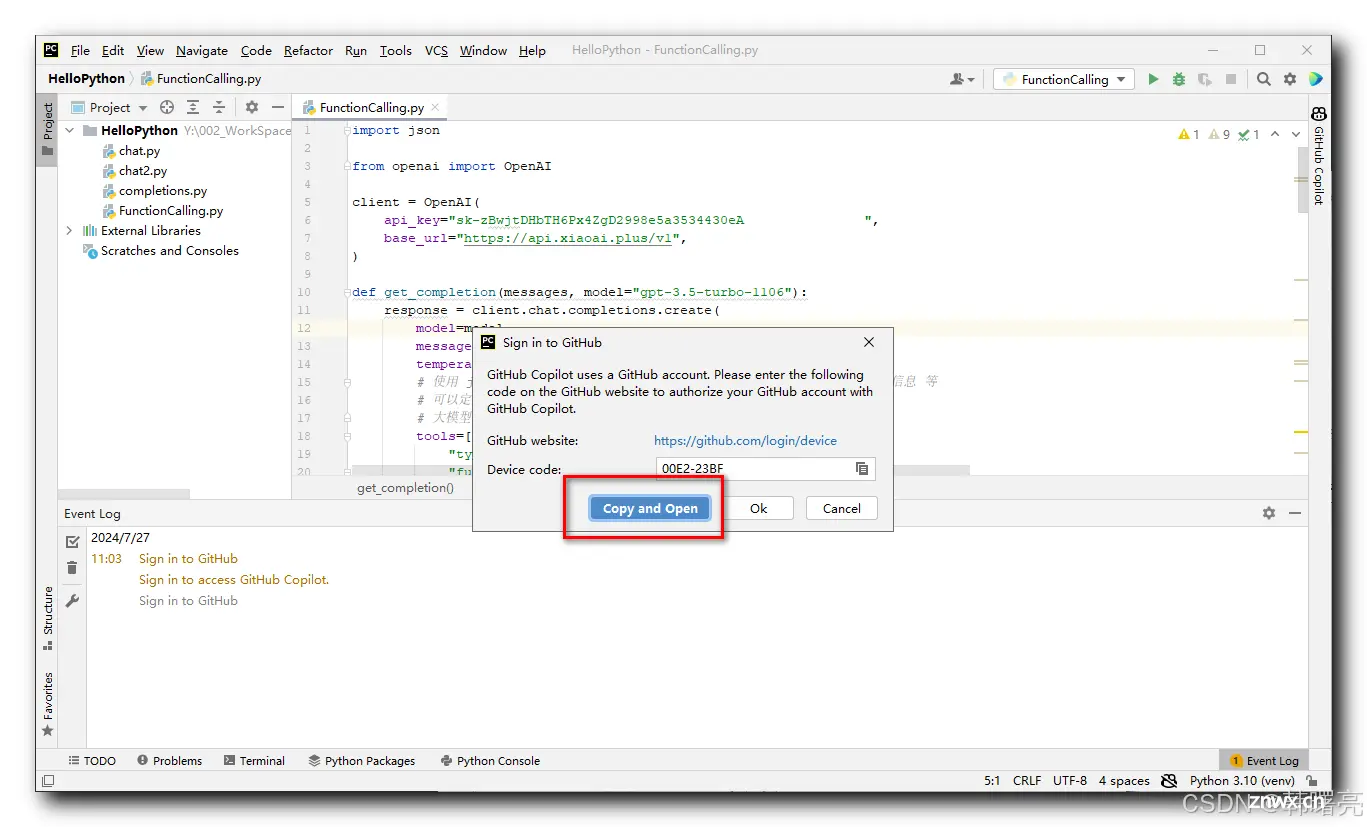
Task: Go to previous highlighted error arrow
Action: [x=1275, y=134]
